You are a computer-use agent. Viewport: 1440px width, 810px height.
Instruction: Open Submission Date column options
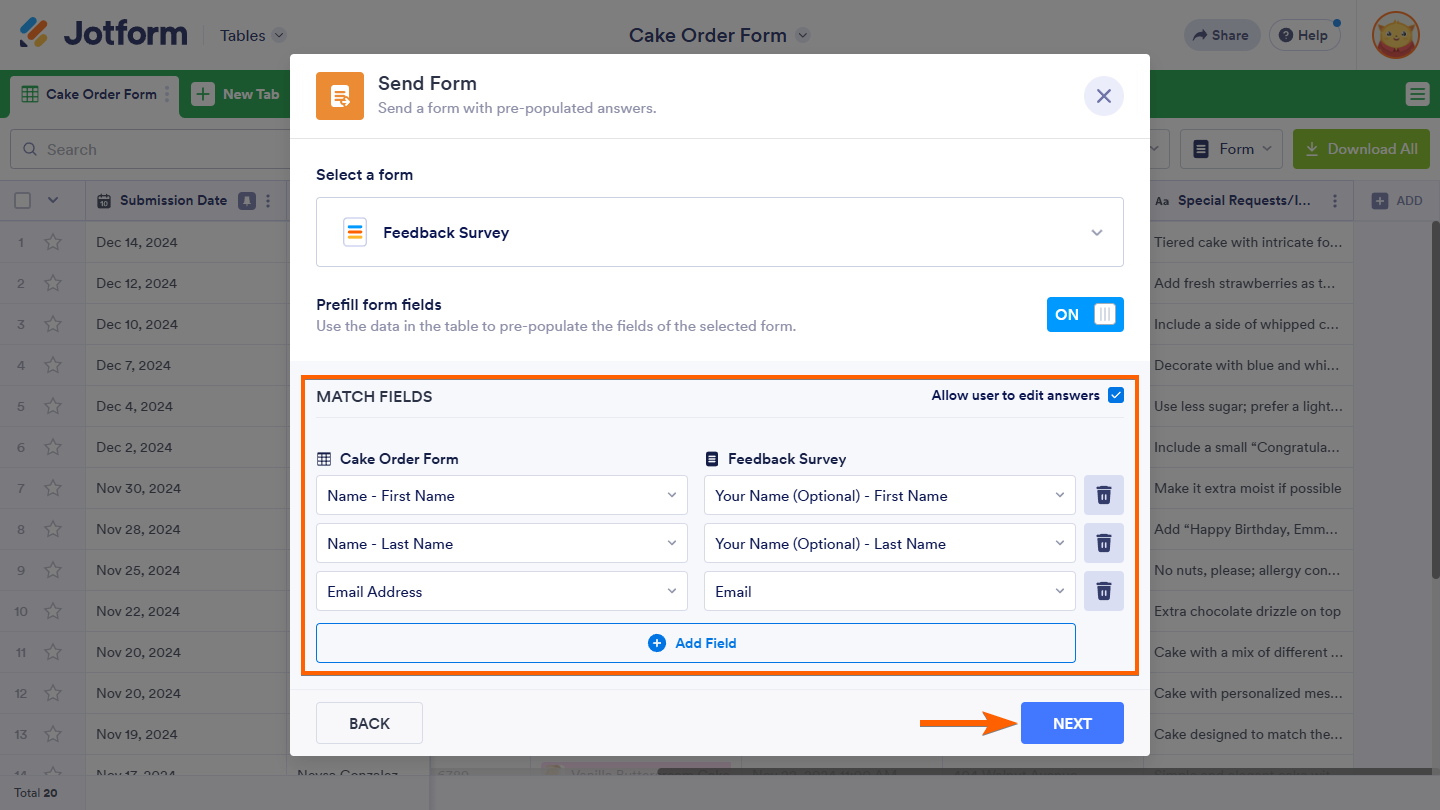point(267,201)
